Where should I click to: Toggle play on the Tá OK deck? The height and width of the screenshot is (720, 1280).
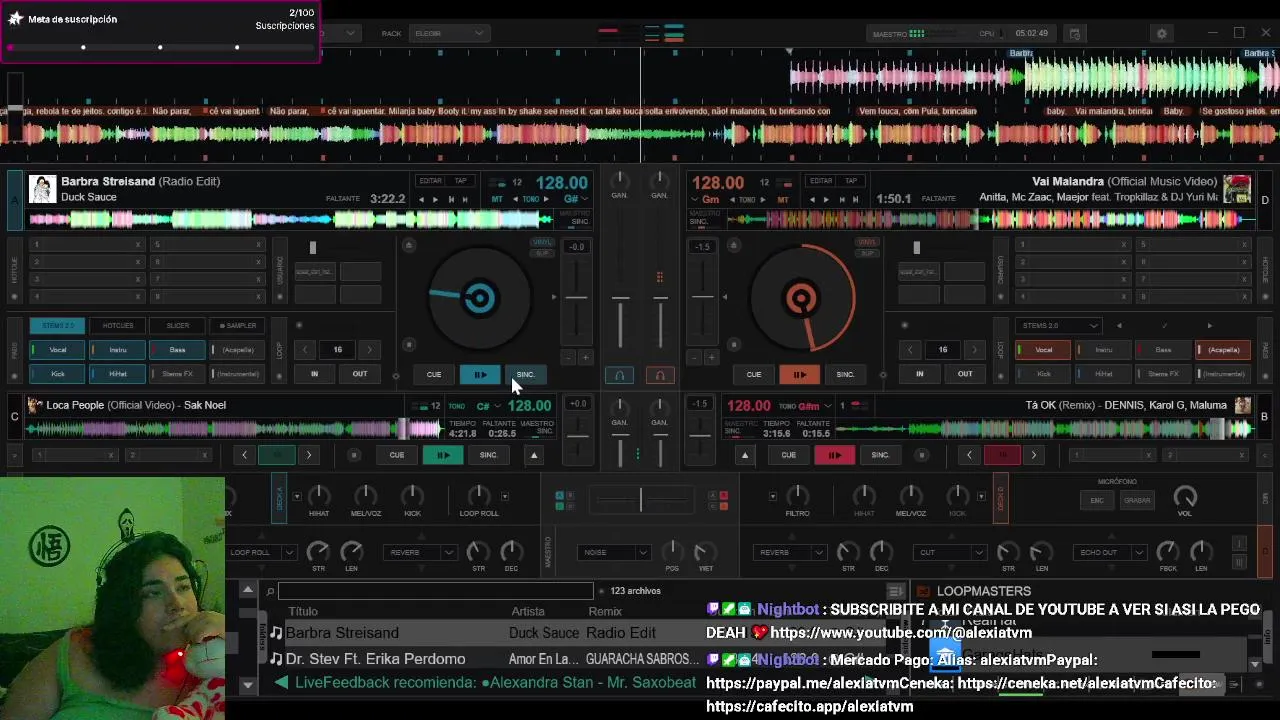834,455
